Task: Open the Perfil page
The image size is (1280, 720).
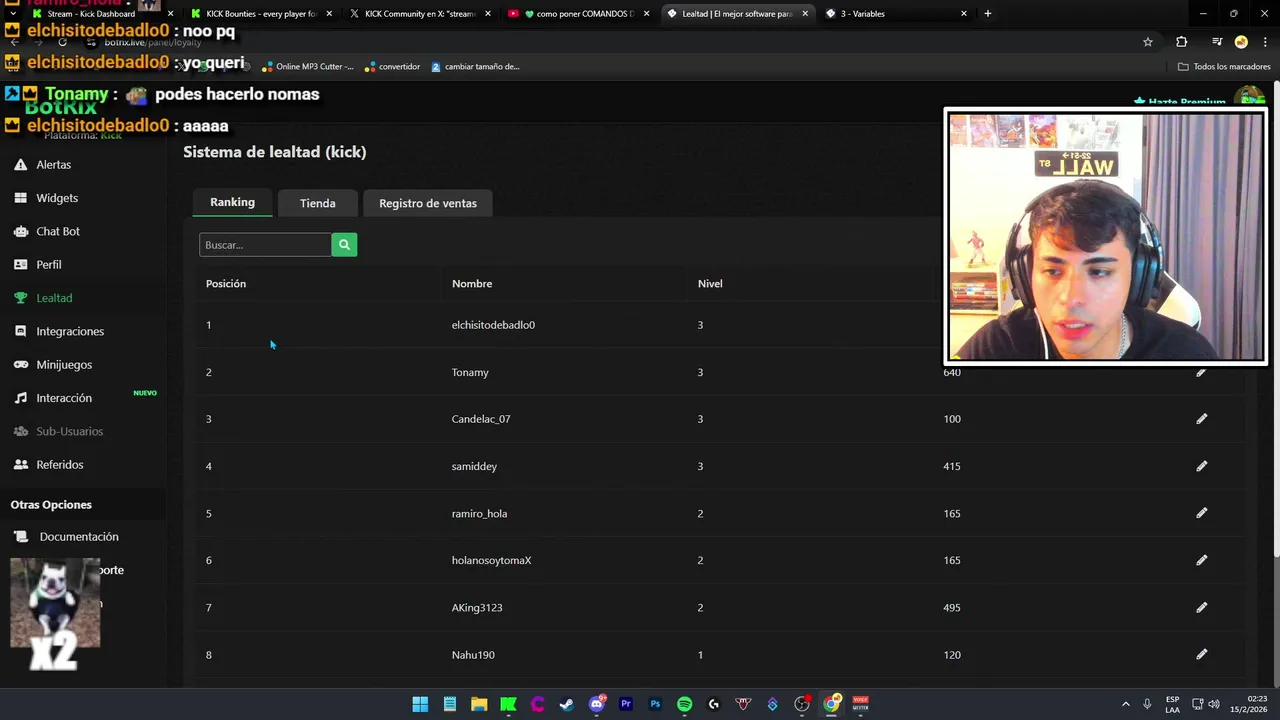Action: (49, 265)
